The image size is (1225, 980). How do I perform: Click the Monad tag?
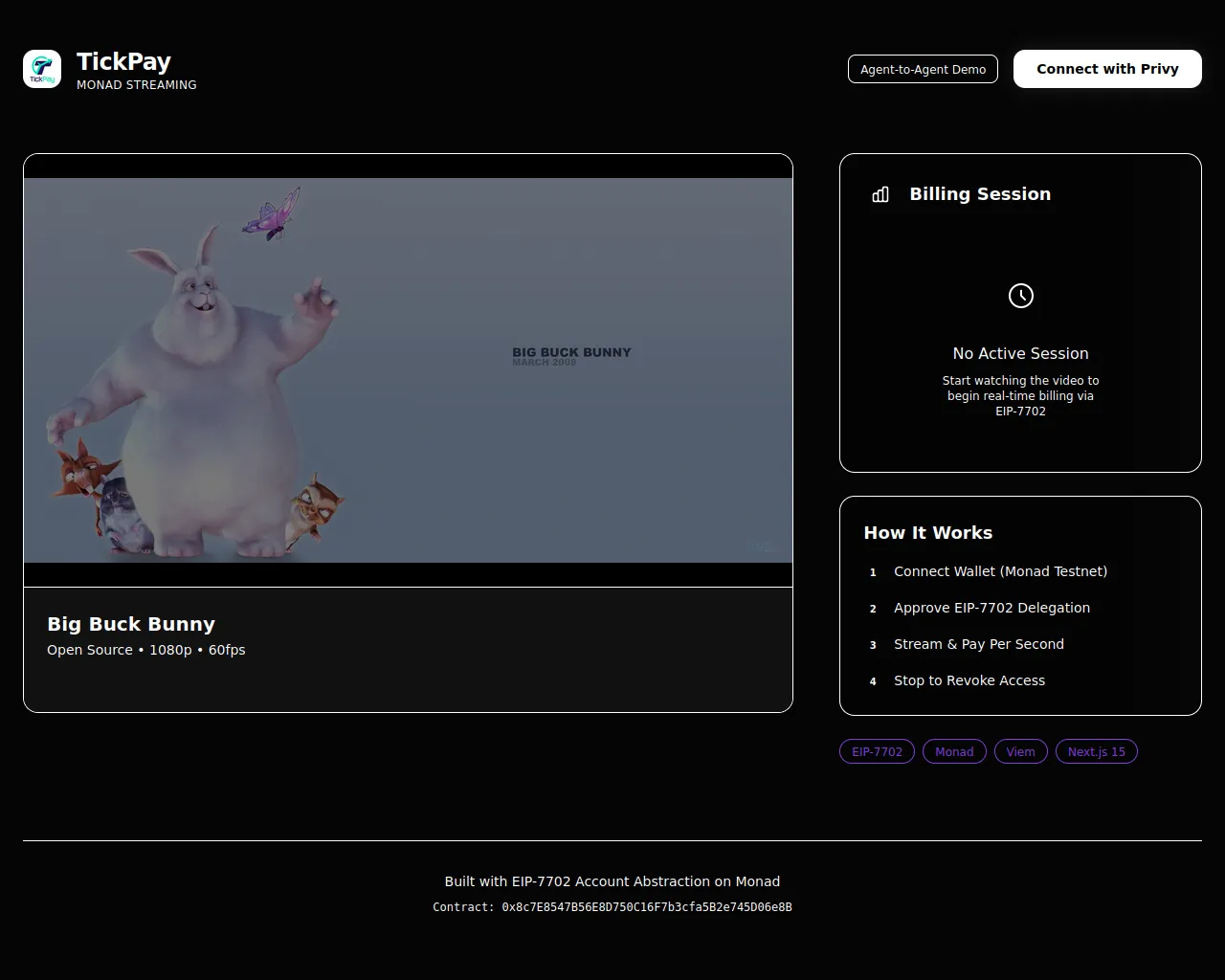[x=954, y=751]
